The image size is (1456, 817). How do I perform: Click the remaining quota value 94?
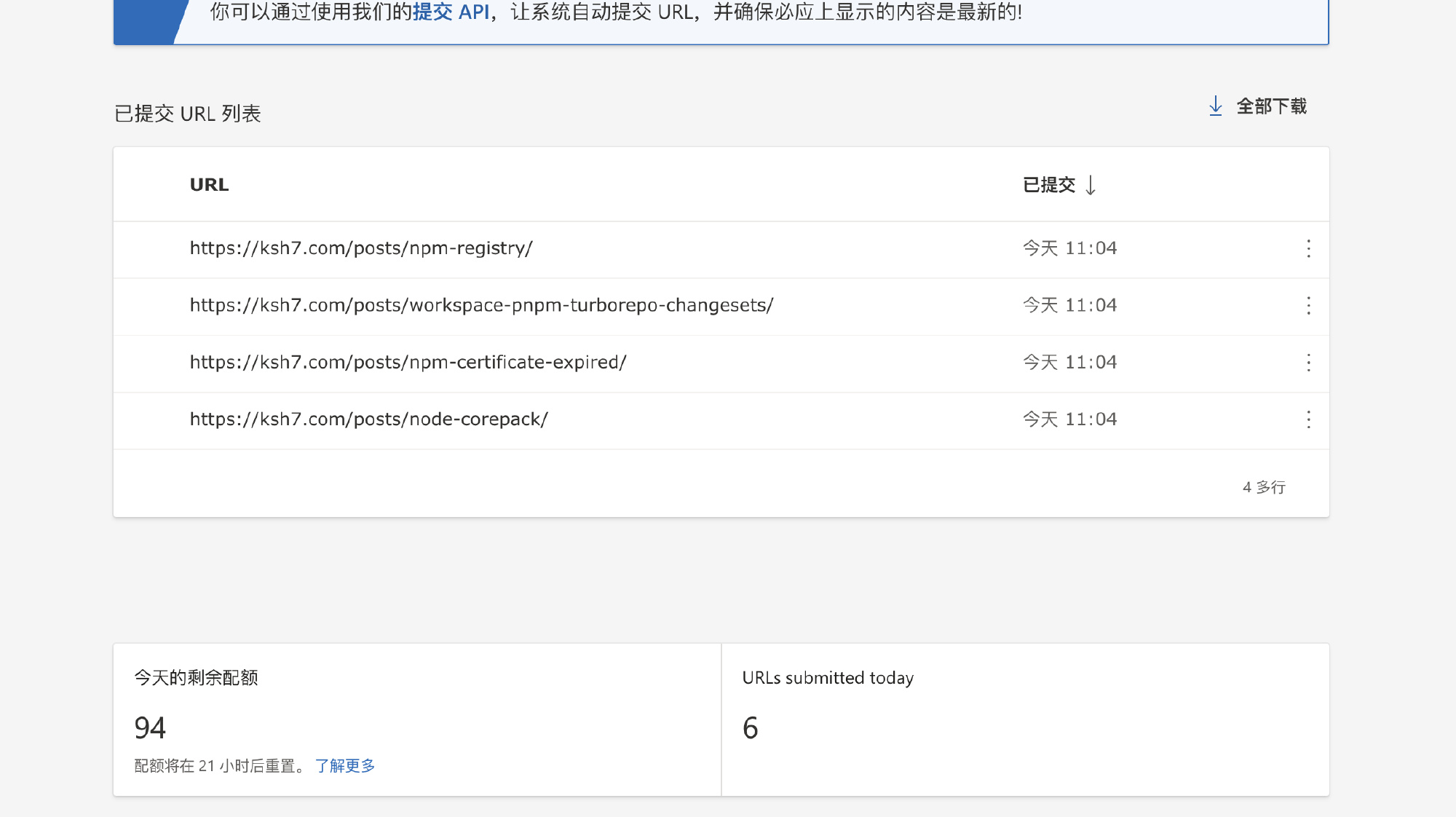(150, 728)
